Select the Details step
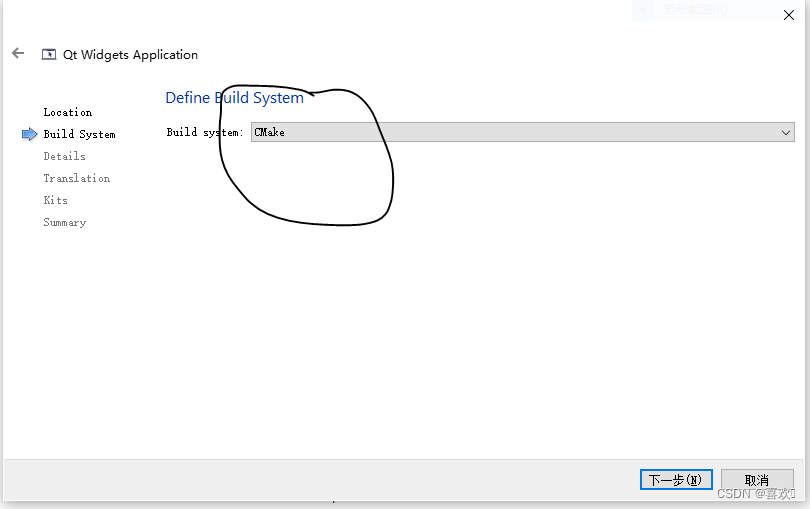The height and width of the screenshot is (509, 810). tap(65, 156)
